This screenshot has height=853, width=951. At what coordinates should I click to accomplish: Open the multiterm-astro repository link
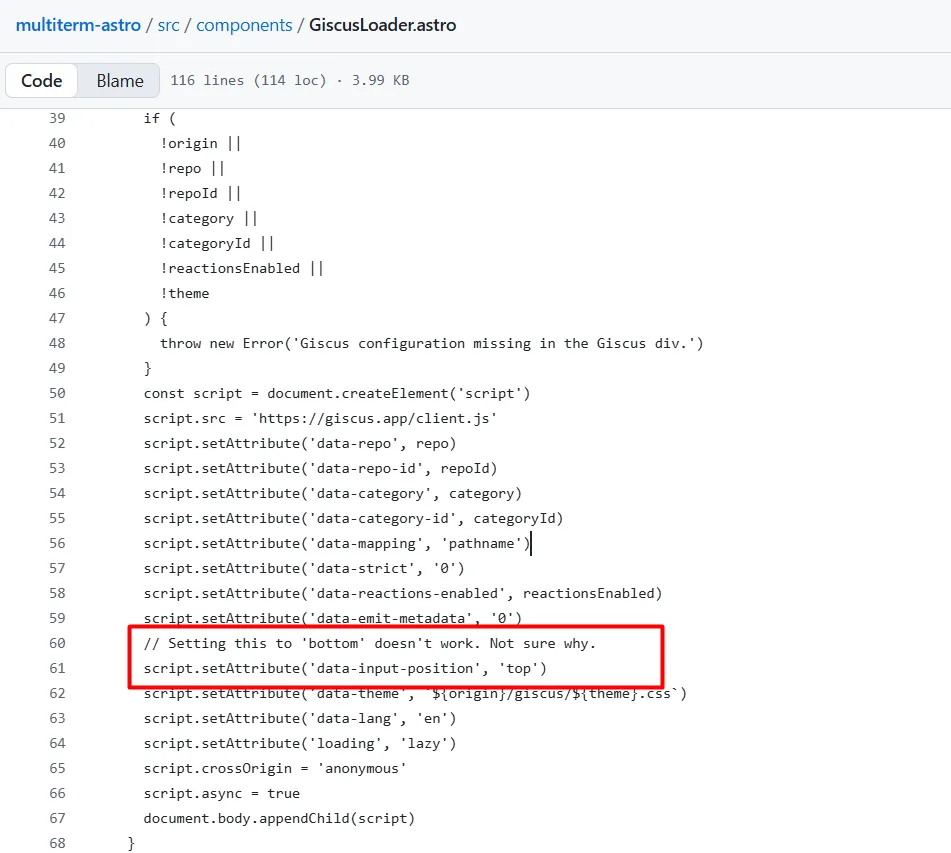click(x=78, y=25)
